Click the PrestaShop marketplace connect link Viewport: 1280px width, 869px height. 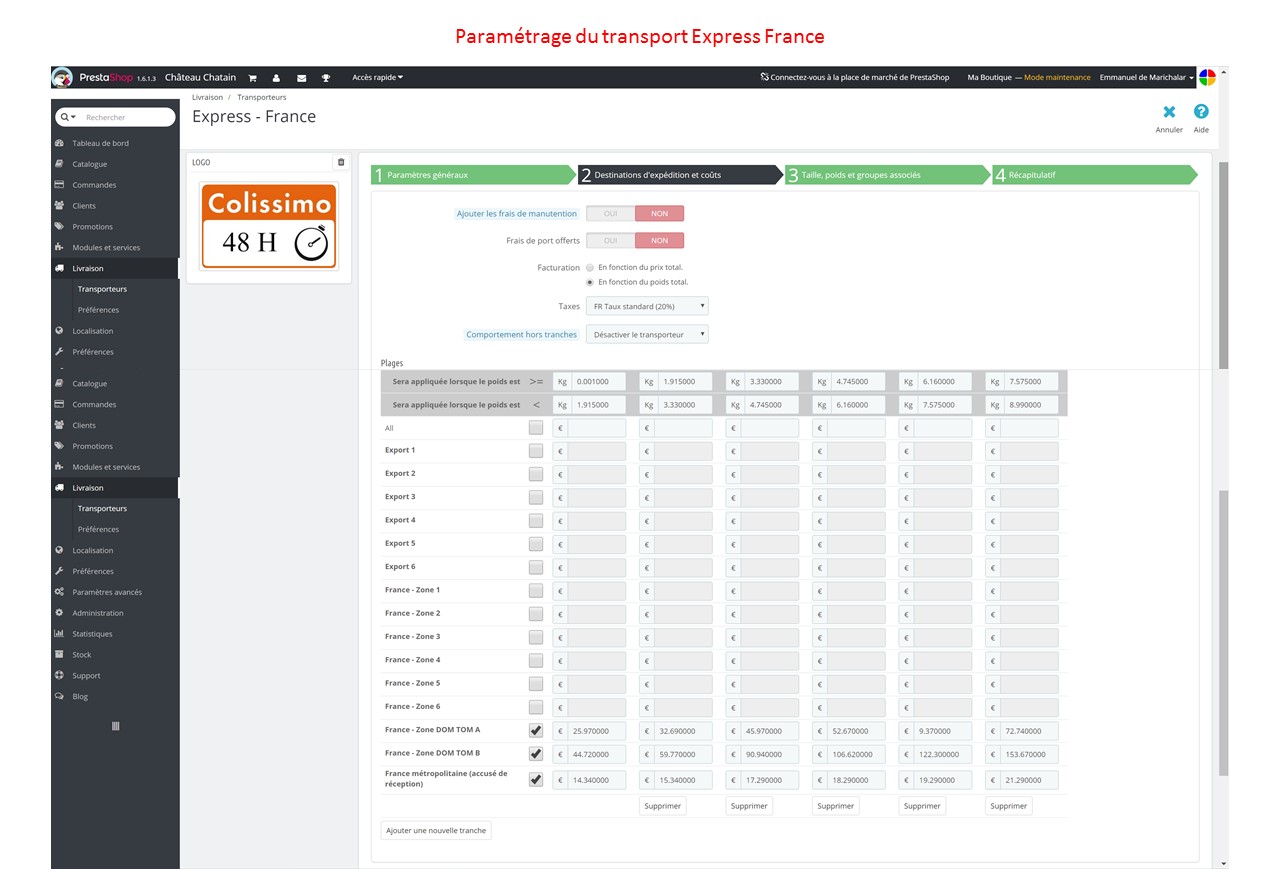tap(855, 77)
